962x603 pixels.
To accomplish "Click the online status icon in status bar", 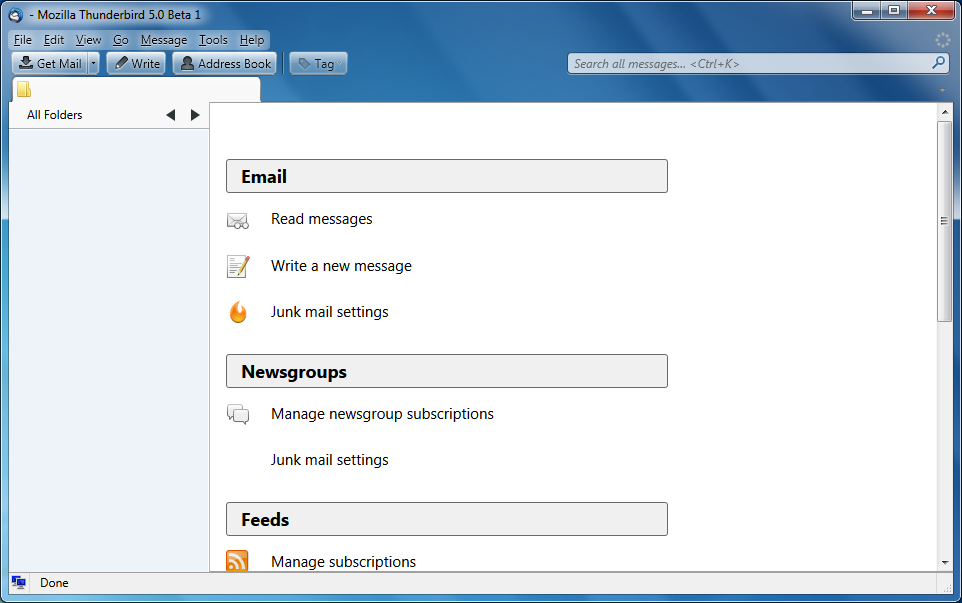I will click(x=18, y=583).
